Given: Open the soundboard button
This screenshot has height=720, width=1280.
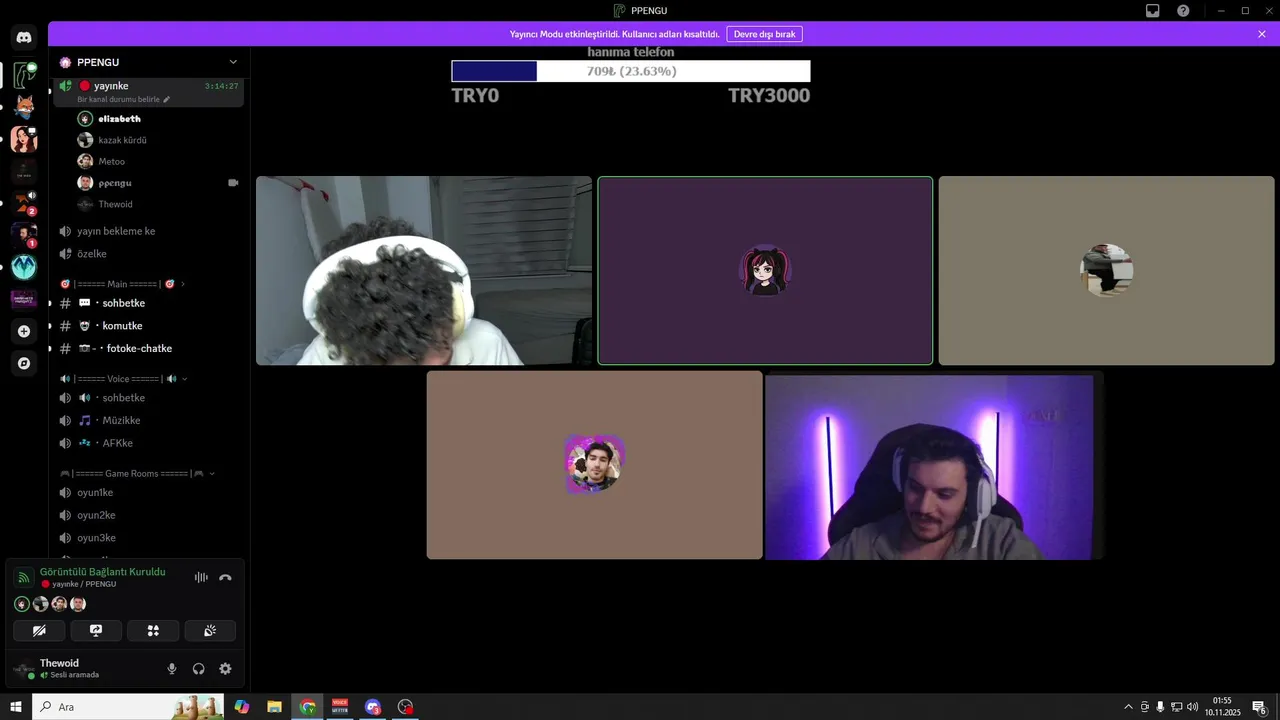Looking at the screenshot, I should 210,631.
